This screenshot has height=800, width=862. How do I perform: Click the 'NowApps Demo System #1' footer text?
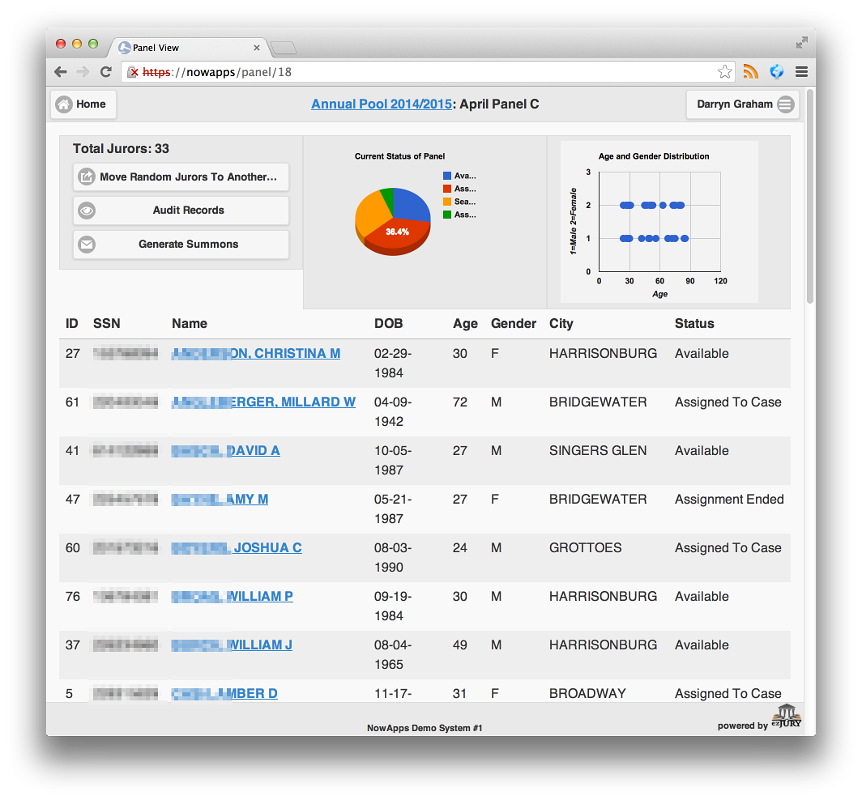pyautogui.click(x=424, y=728)
